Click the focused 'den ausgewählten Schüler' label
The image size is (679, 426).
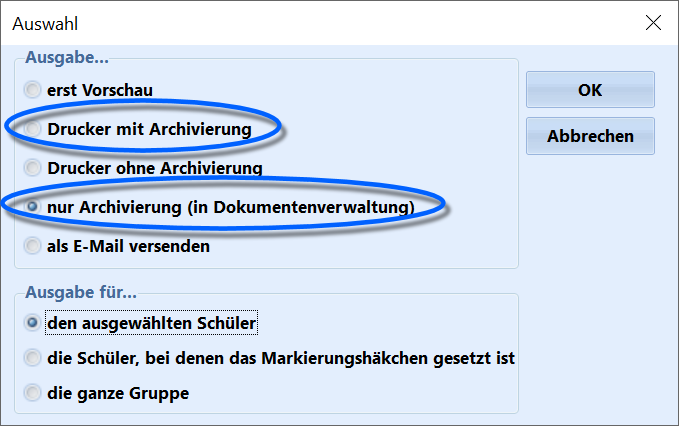pyautogui.click(x=152, y=323)
